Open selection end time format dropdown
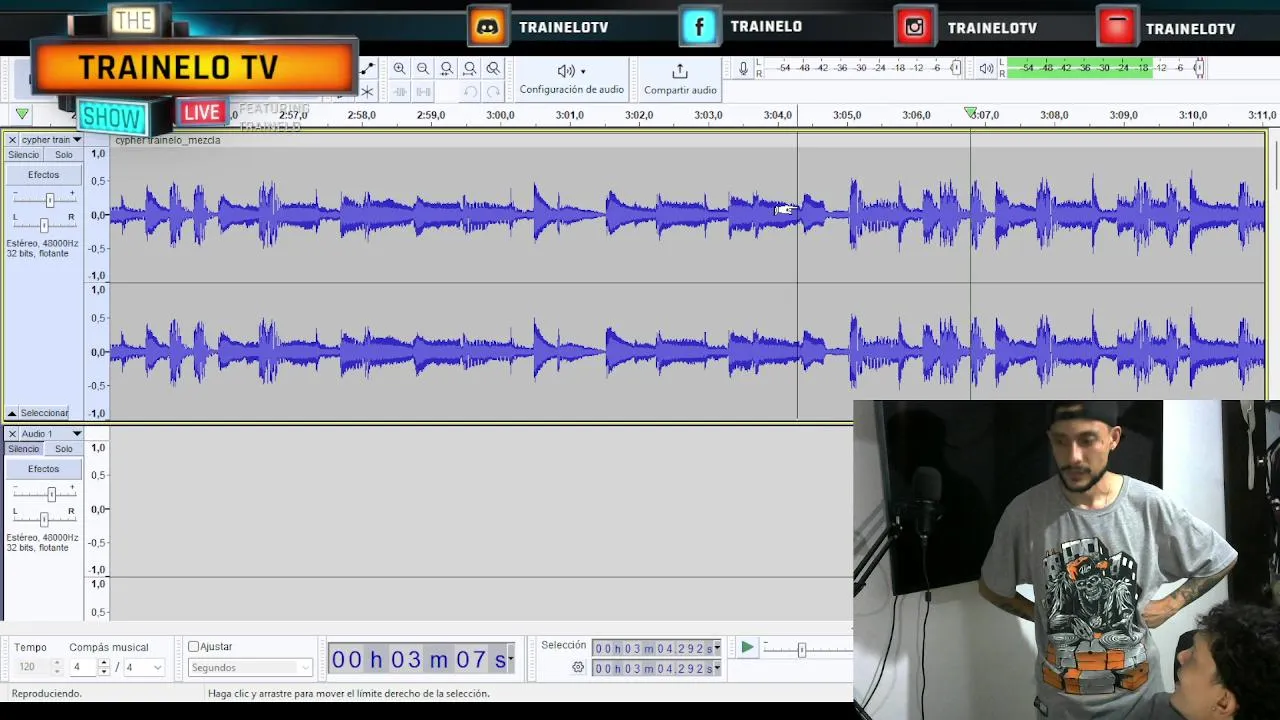Viewport: 1280px width, 720px height. 717,668
